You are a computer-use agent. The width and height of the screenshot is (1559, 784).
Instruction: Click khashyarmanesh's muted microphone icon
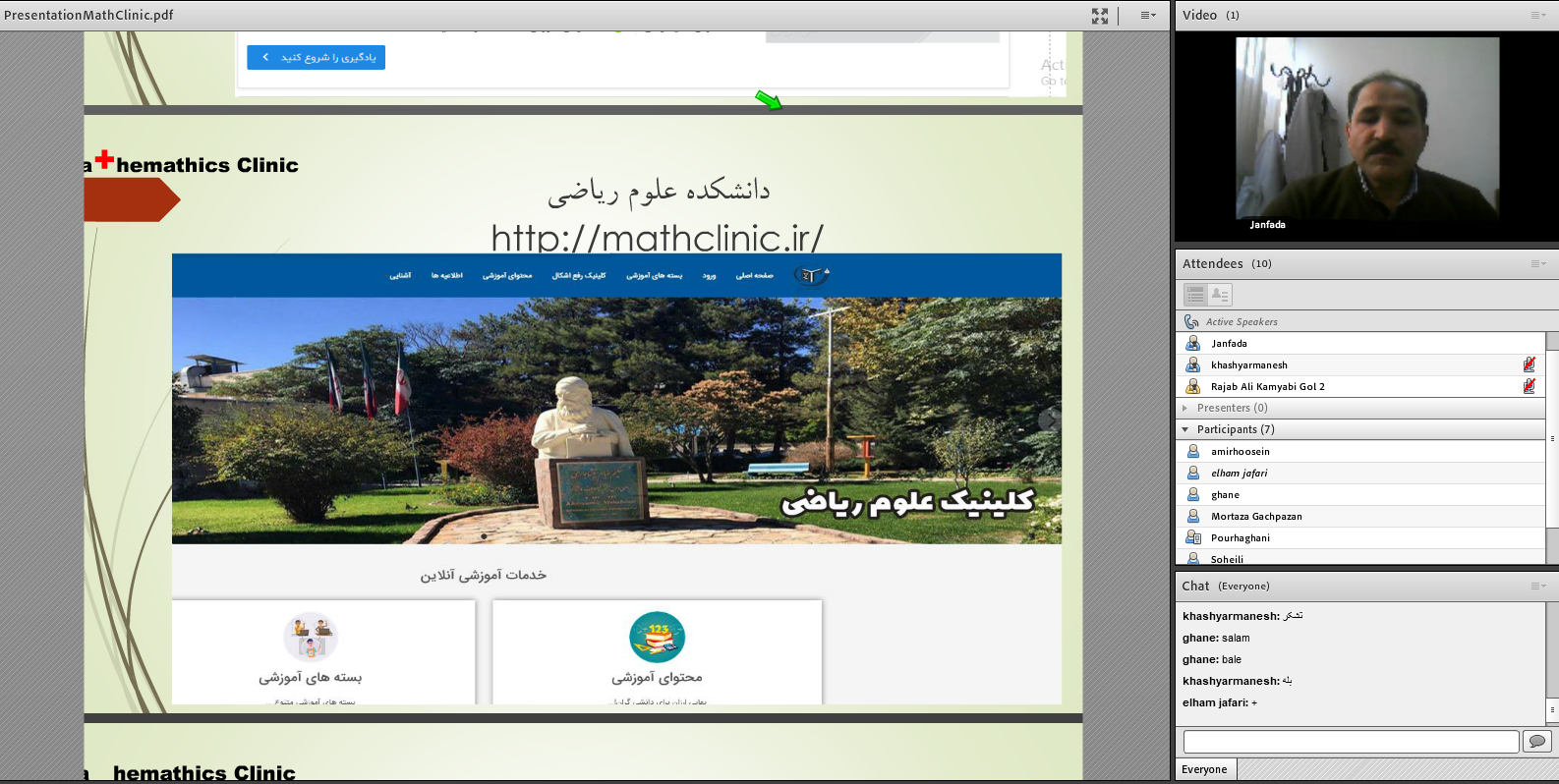1529,364
